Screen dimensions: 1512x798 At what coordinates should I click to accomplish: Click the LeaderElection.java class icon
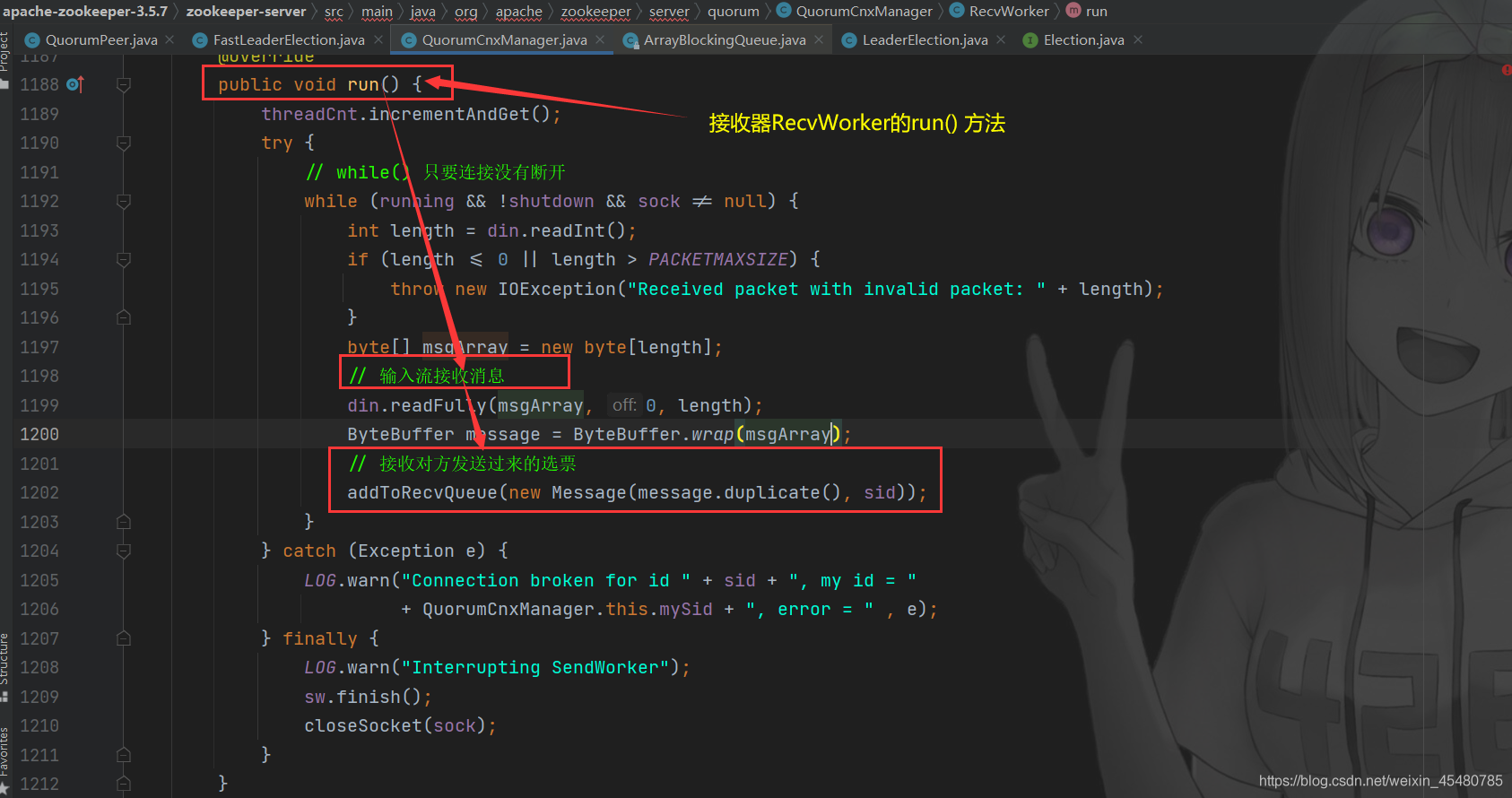pos(848,39)
